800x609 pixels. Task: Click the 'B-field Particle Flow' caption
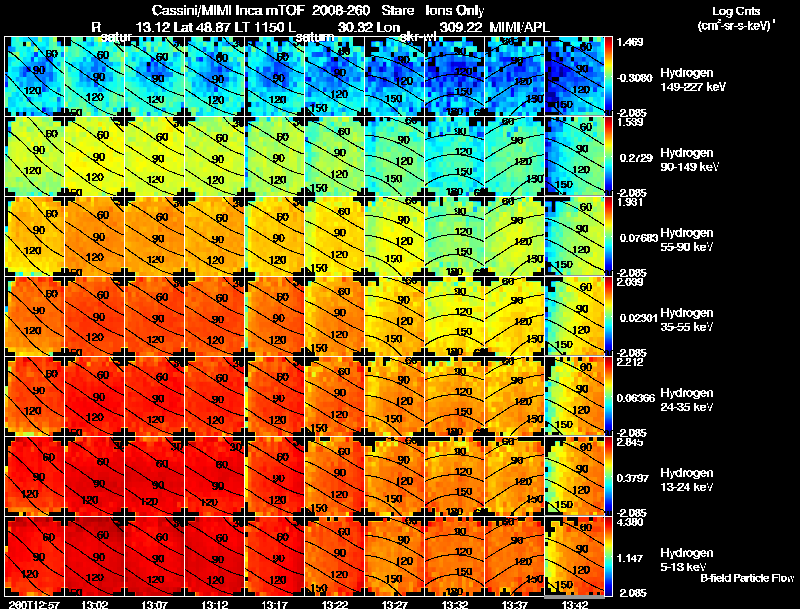[747, 578]
